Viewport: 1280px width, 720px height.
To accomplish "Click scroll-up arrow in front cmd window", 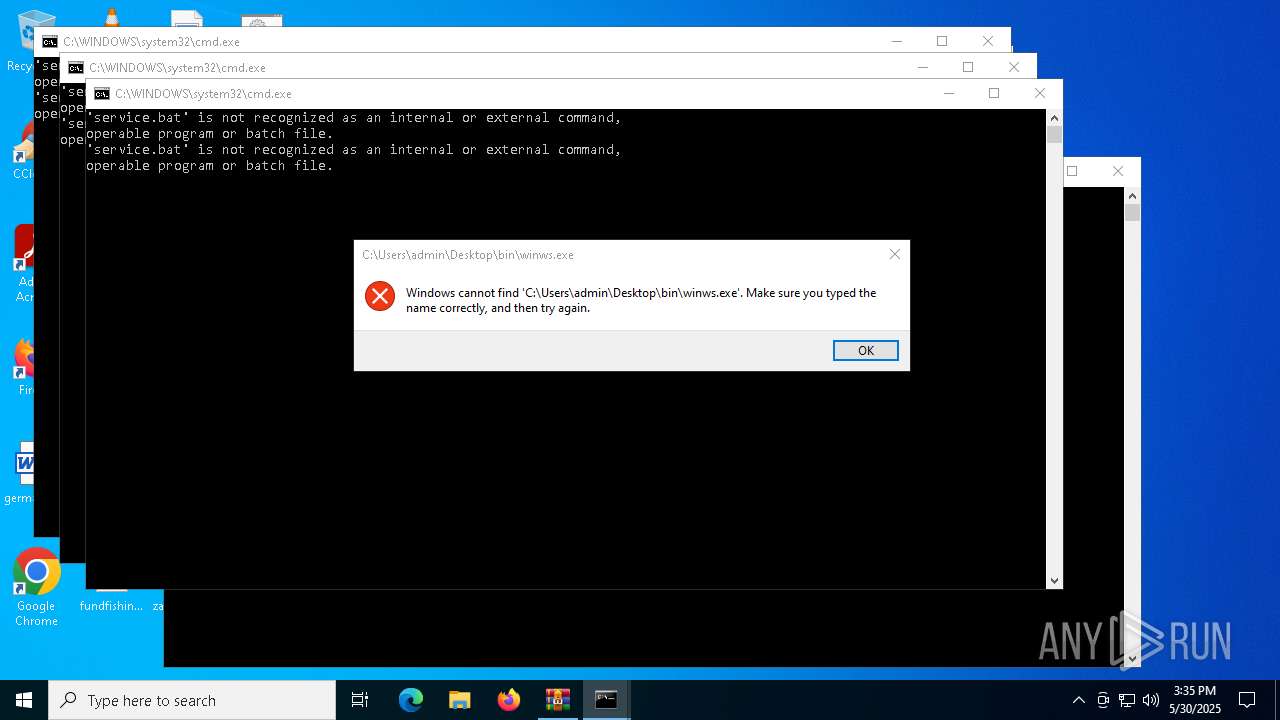I will (x=1054, y=118).
